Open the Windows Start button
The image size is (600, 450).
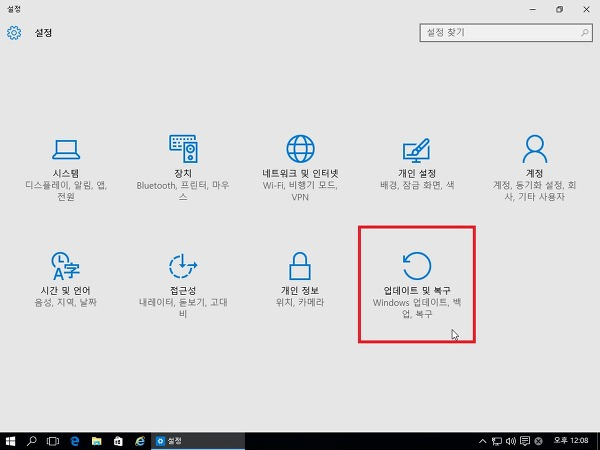pyautogui.click(x=10, y=441)
